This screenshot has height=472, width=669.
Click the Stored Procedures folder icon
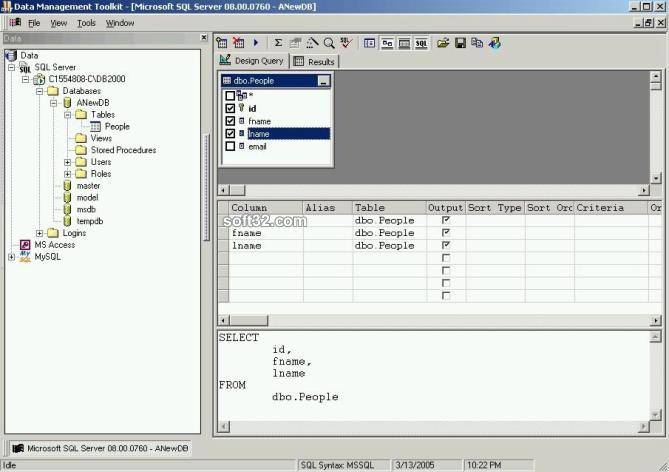point(81,150)
